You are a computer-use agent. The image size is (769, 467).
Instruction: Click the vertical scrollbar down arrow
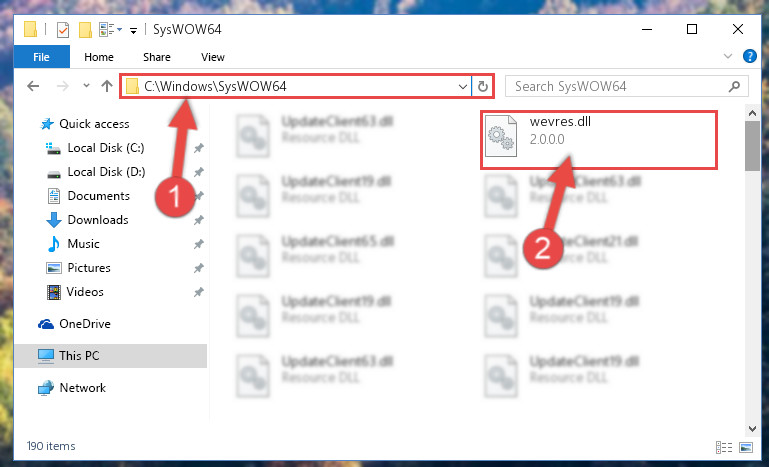point(752,428)
